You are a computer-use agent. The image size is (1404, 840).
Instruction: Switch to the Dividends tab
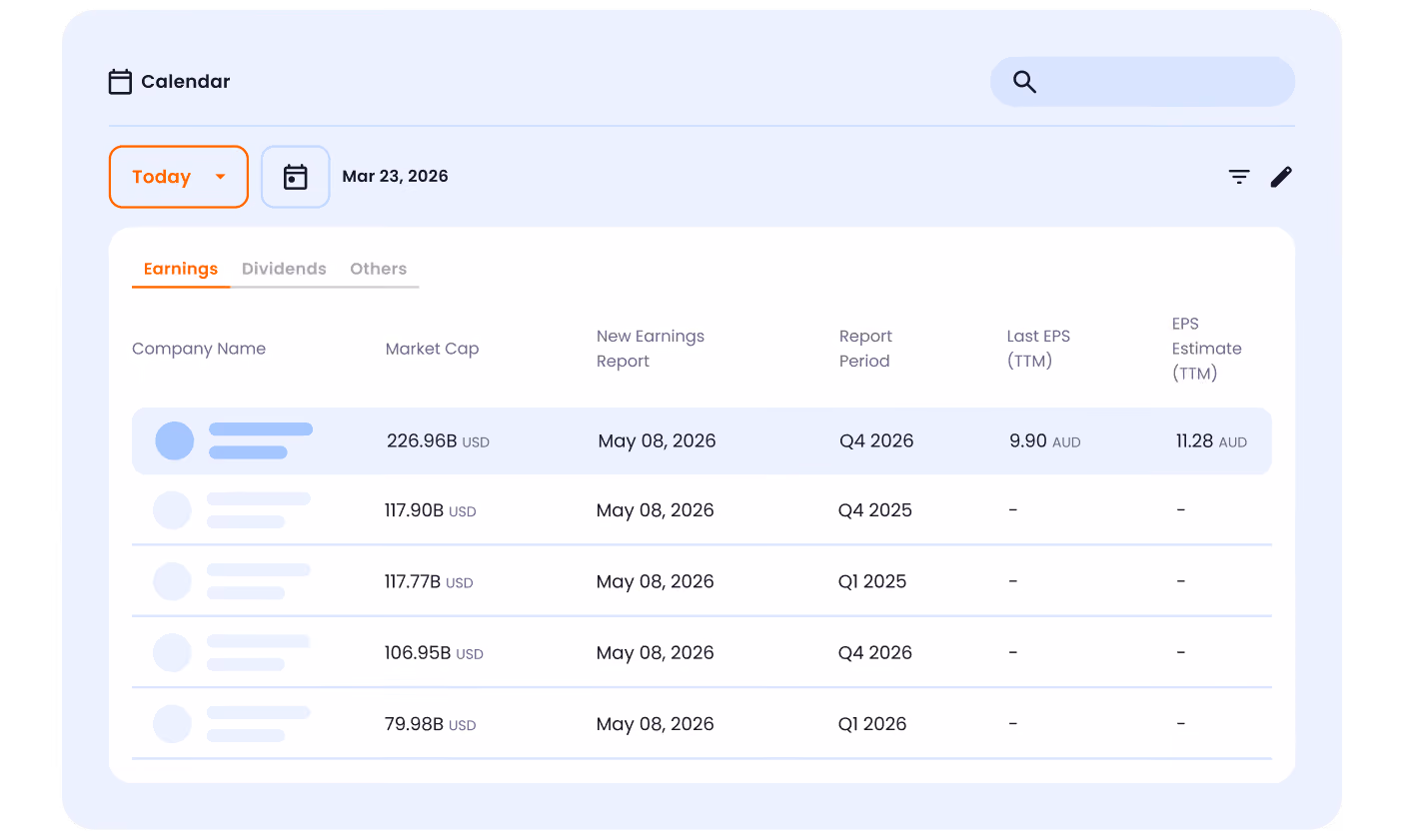click(x=284, y=269)
